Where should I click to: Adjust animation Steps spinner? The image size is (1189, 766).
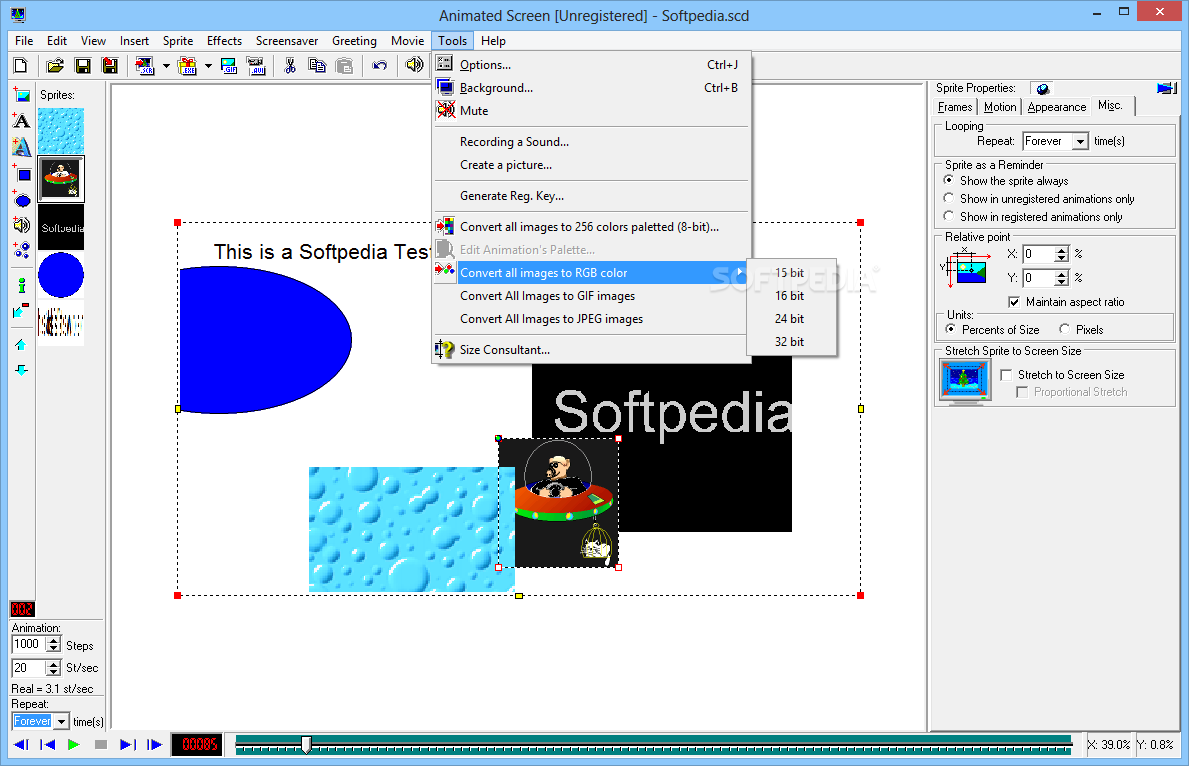coord(53,645)
